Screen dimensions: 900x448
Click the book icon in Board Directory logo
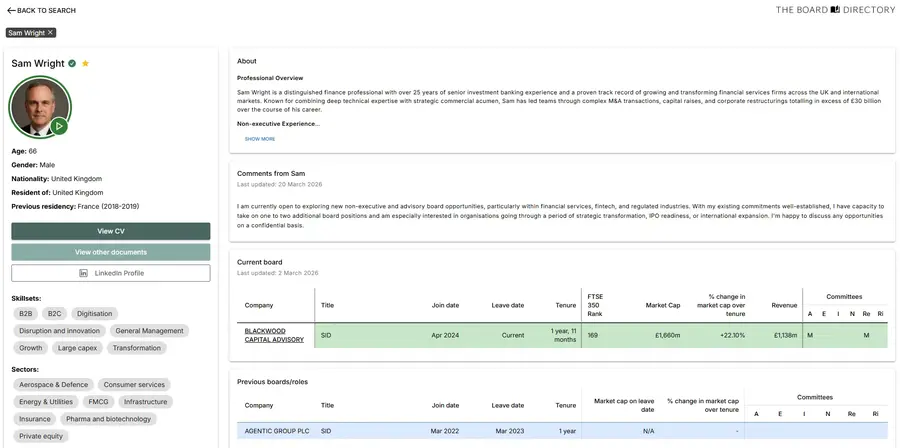point(835,10)
